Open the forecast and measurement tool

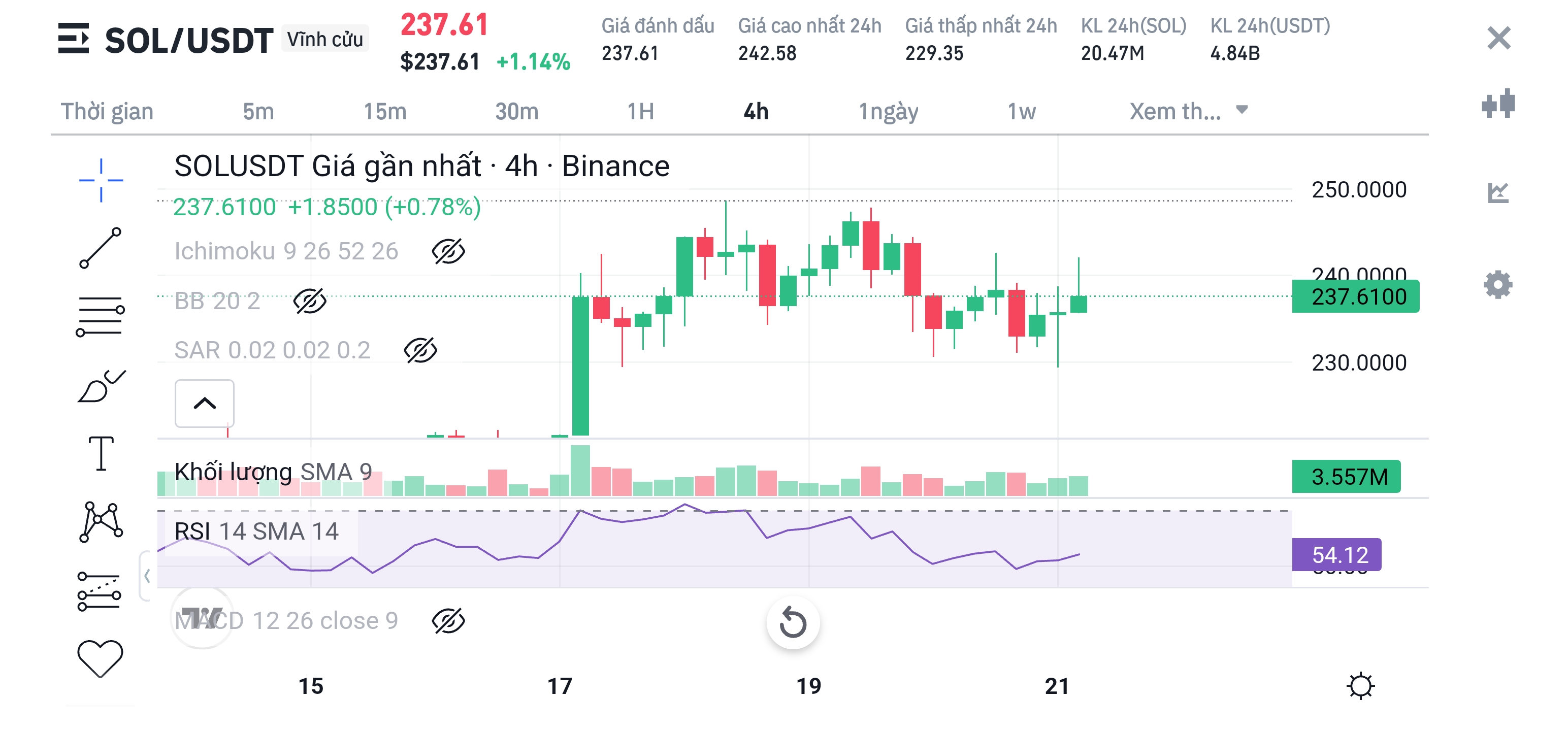click(x=99, y=591)
